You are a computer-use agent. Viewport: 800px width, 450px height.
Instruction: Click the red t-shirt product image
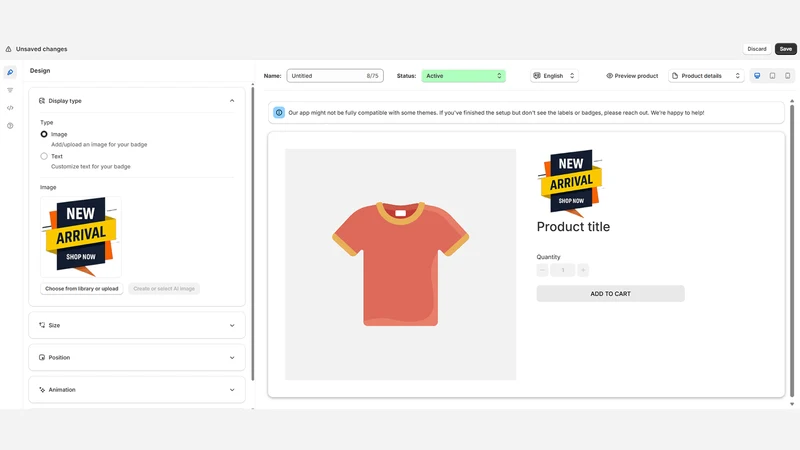pyautogui.click(x=401, y=264)
